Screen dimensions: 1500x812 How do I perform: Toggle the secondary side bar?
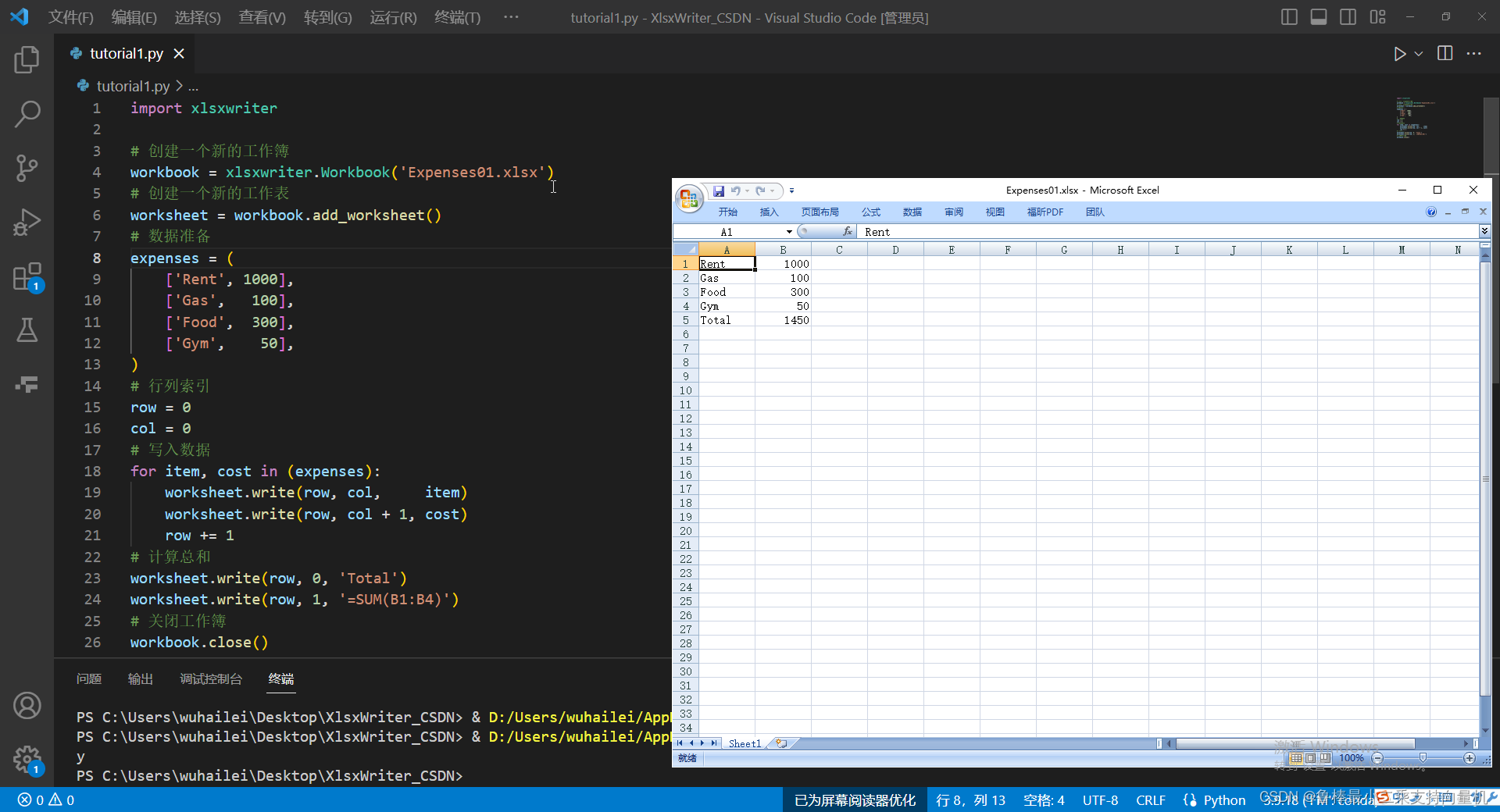1348,16
